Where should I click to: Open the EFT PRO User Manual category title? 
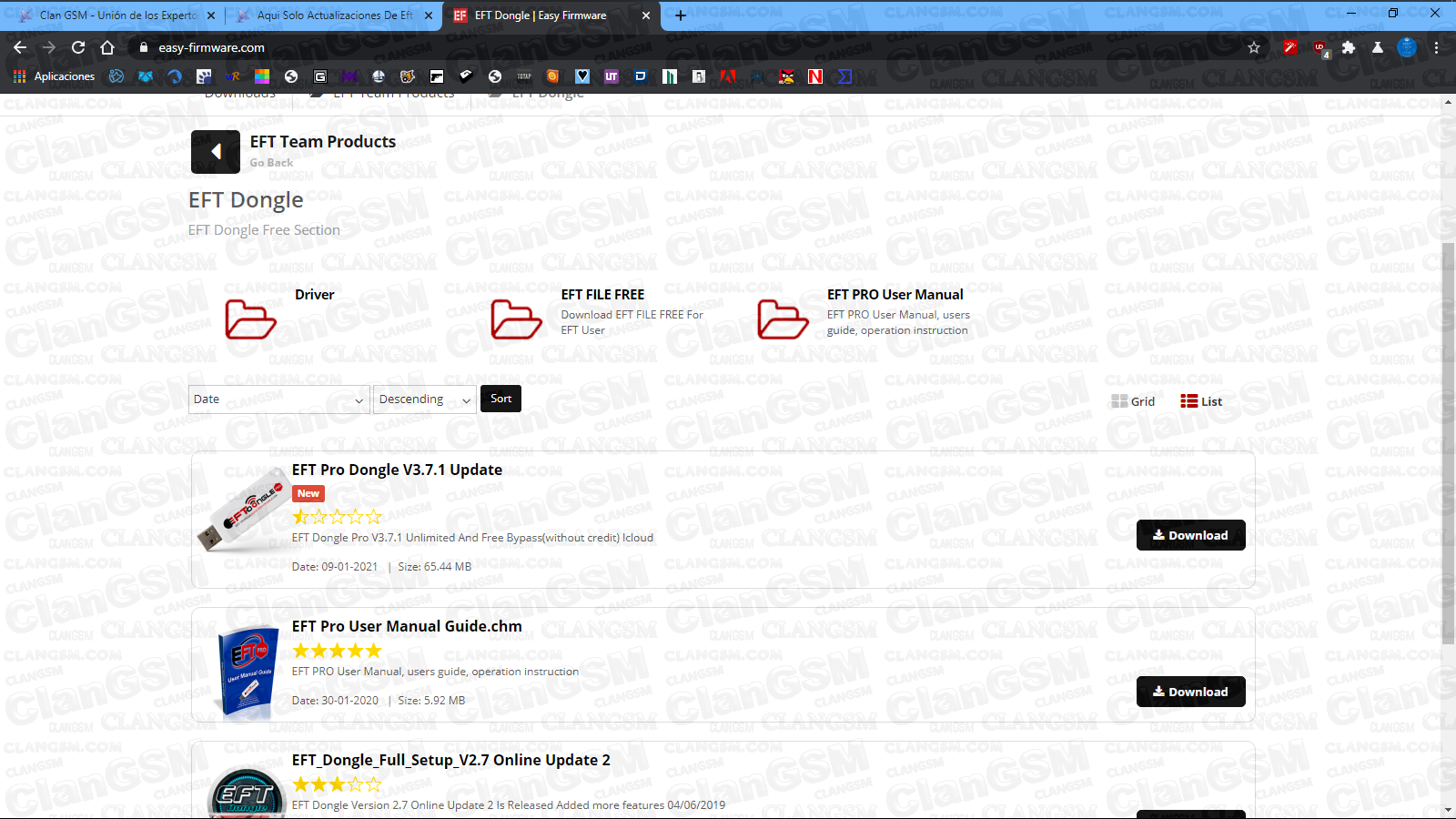[x=895, y=295]
